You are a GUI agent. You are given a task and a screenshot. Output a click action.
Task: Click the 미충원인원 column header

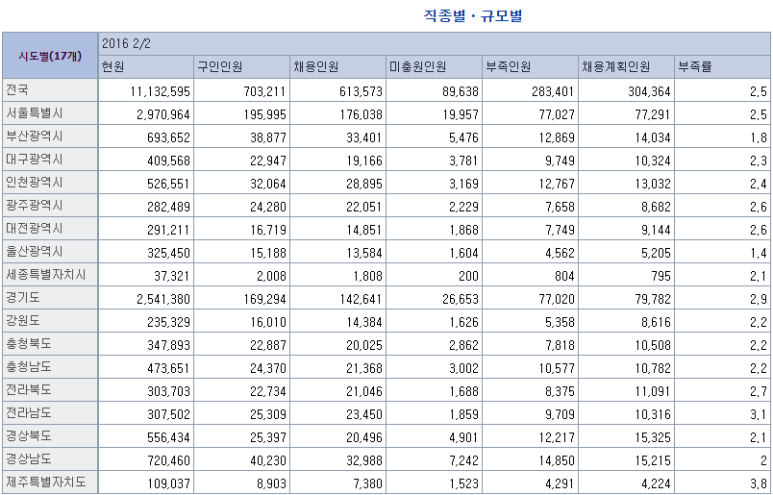click(418, 67)
